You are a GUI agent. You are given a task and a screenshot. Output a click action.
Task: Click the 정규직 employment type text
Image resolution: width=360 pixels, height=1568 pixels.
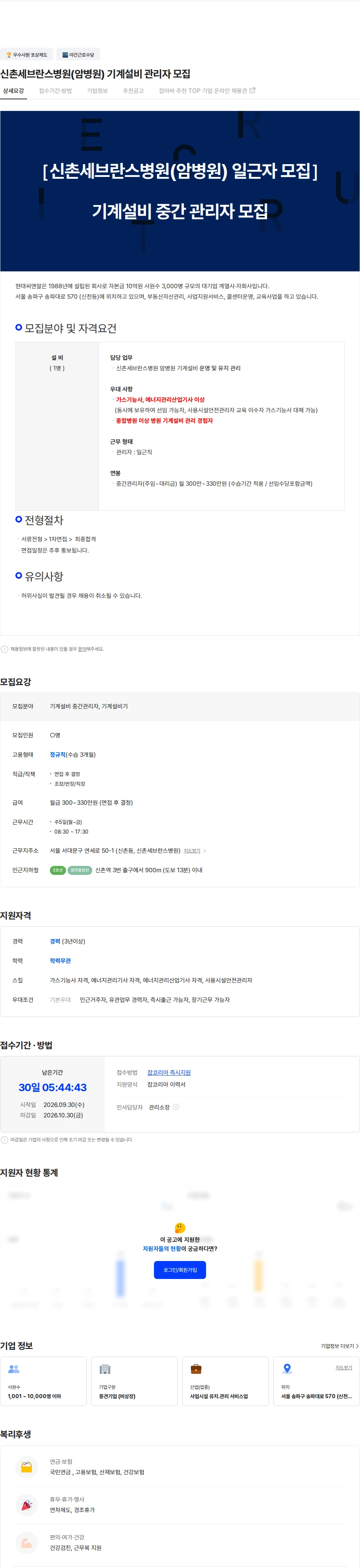(57, 755)
